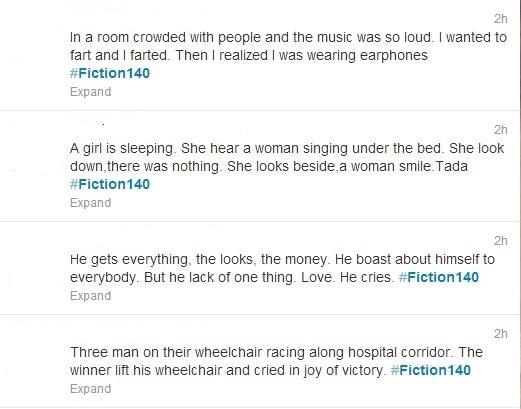521x409 pixels.
Task: Expand the girl sleeping ghost story tweet
Action: 90,203
